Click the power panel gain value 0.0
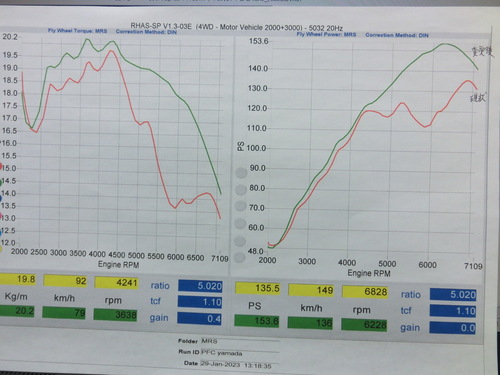This screenshot has width=500, height=375. [x=453, y=328]
